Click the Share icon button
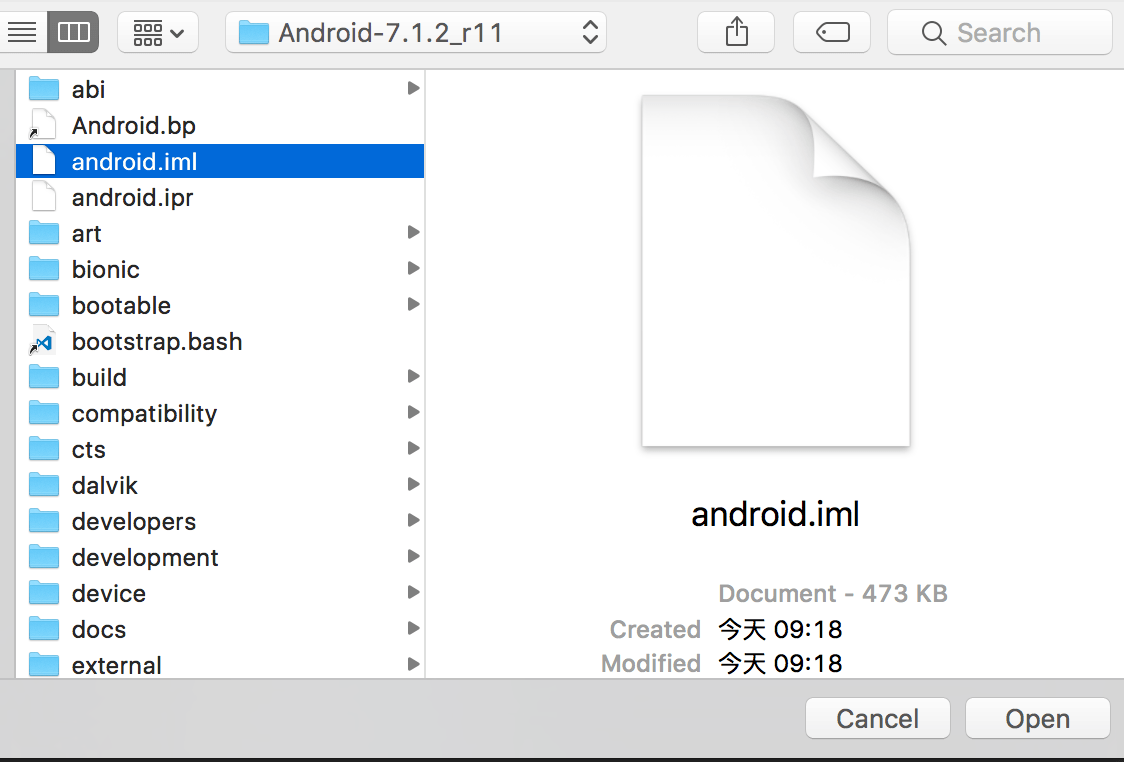 (x=736, y=33)
